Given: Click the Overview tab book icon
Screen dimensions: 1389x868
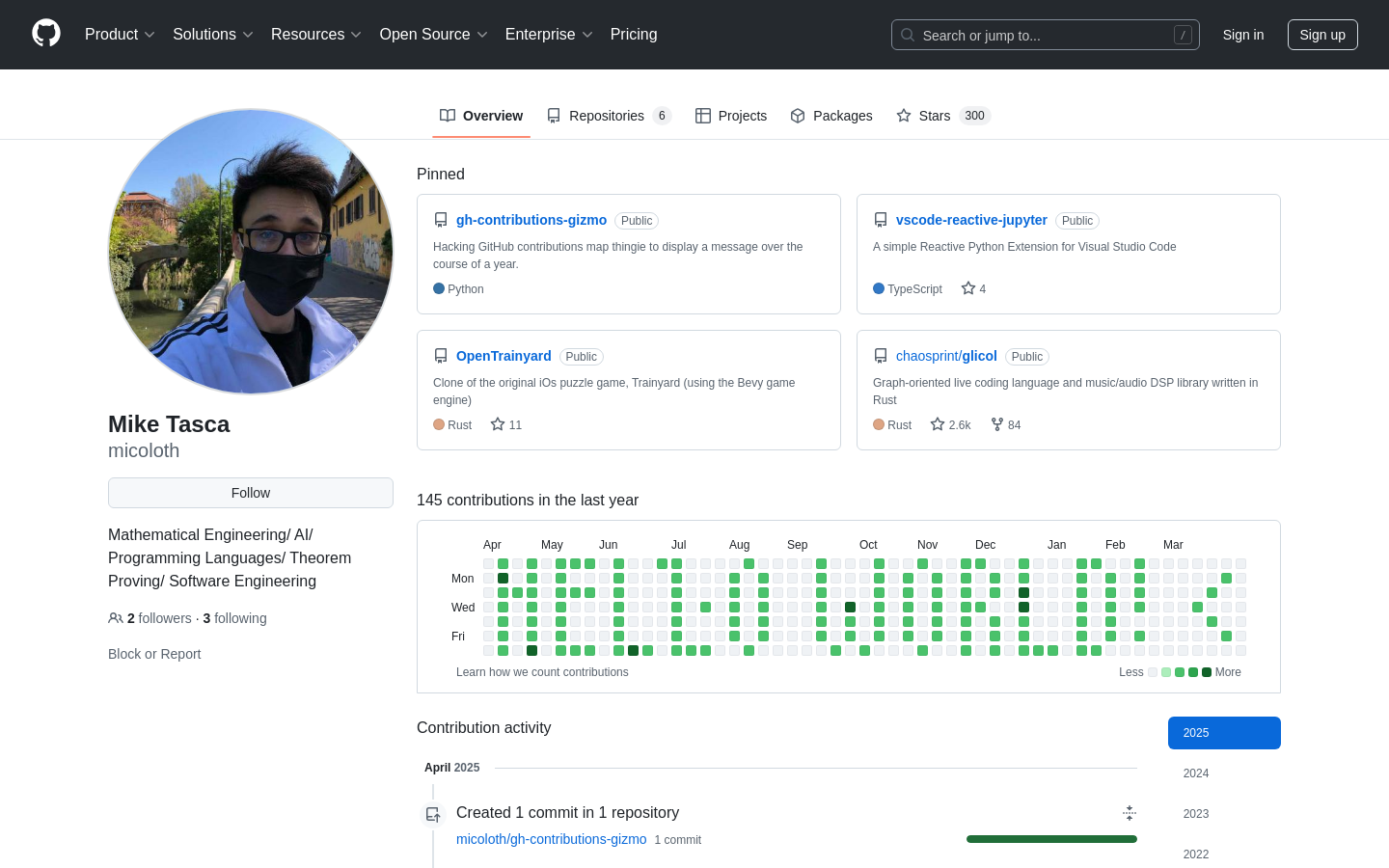Looking at the screenshot, I should click(x=448, y=116).
